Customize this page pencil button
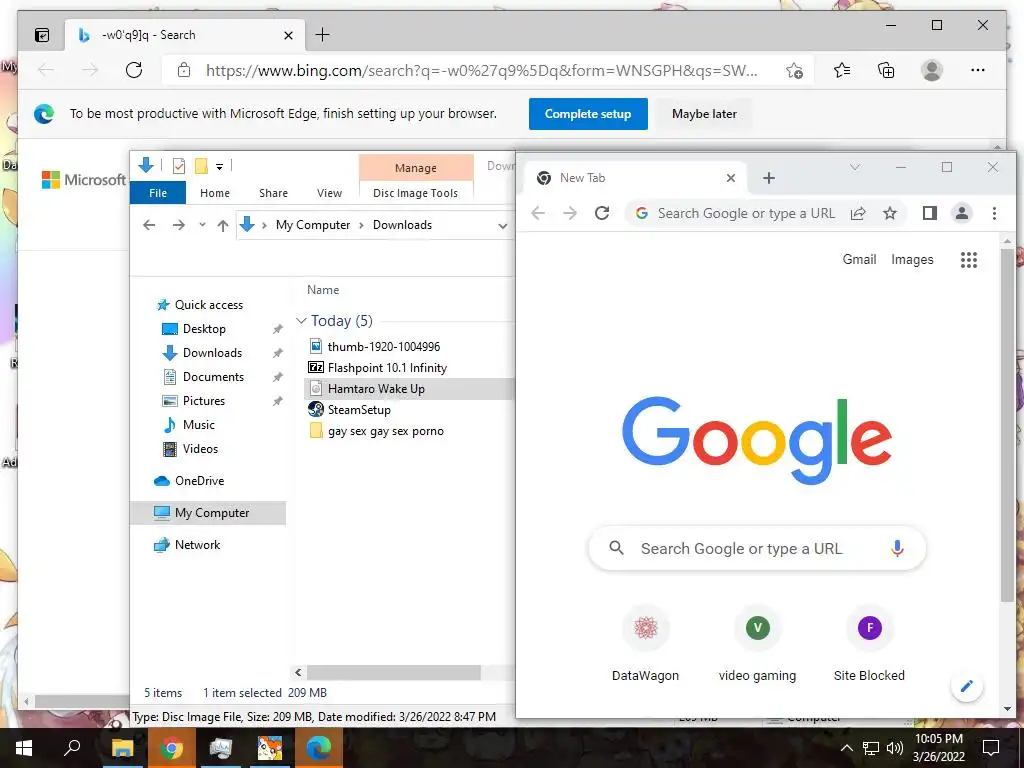1024x768 pixels. pos(967,686)
